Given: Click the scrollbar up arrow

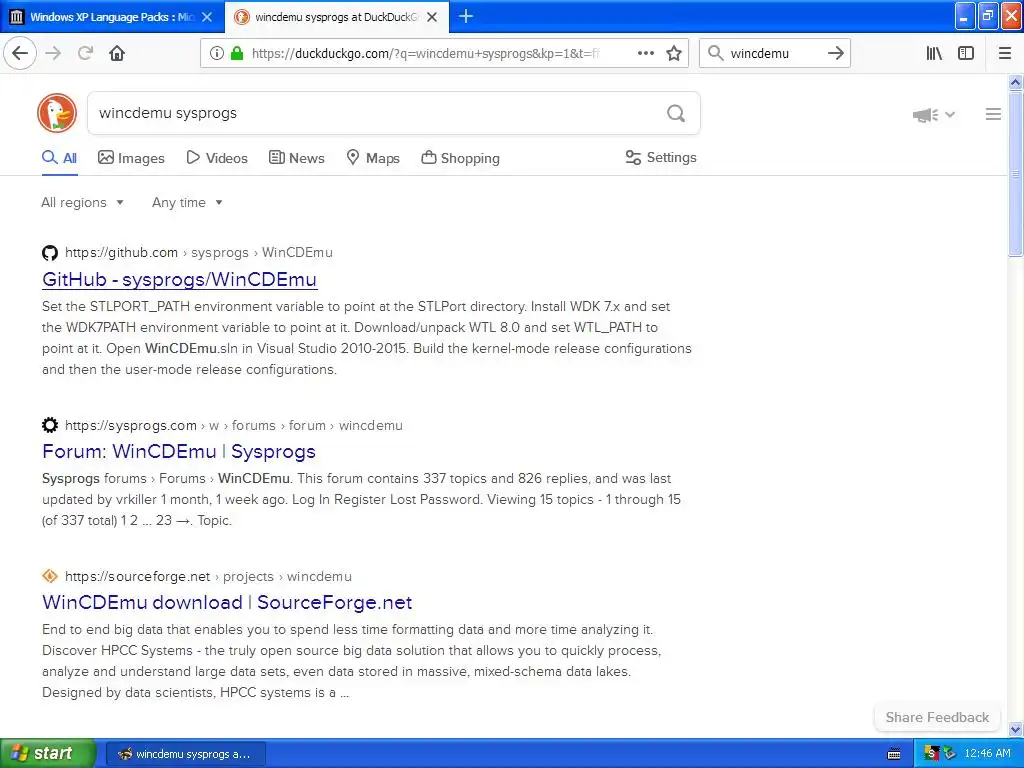Looking at the screenshot, I should [1015, 82].
